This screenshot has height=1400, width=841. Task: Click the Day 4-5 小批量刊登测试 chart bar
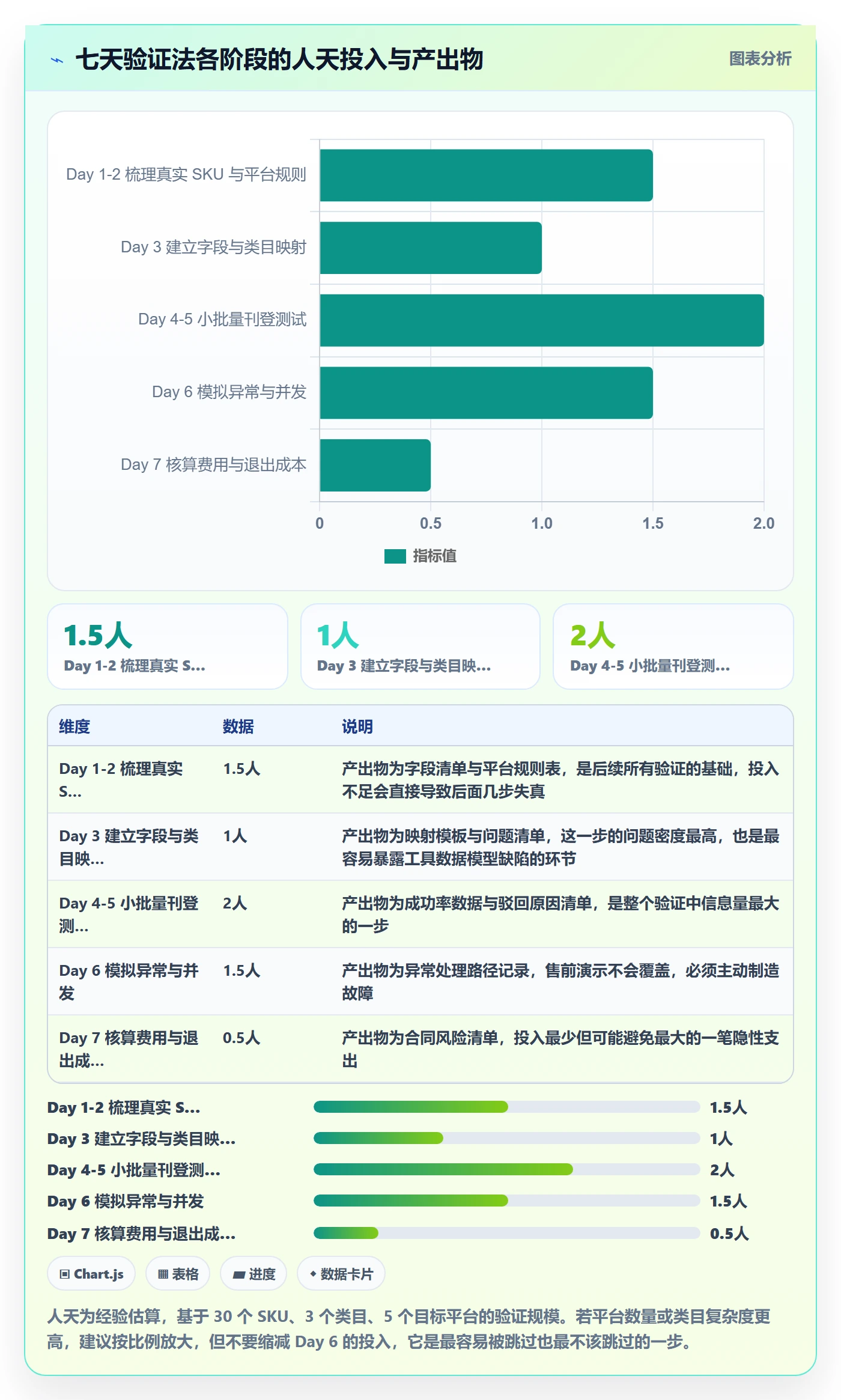[x=542, y=320]
